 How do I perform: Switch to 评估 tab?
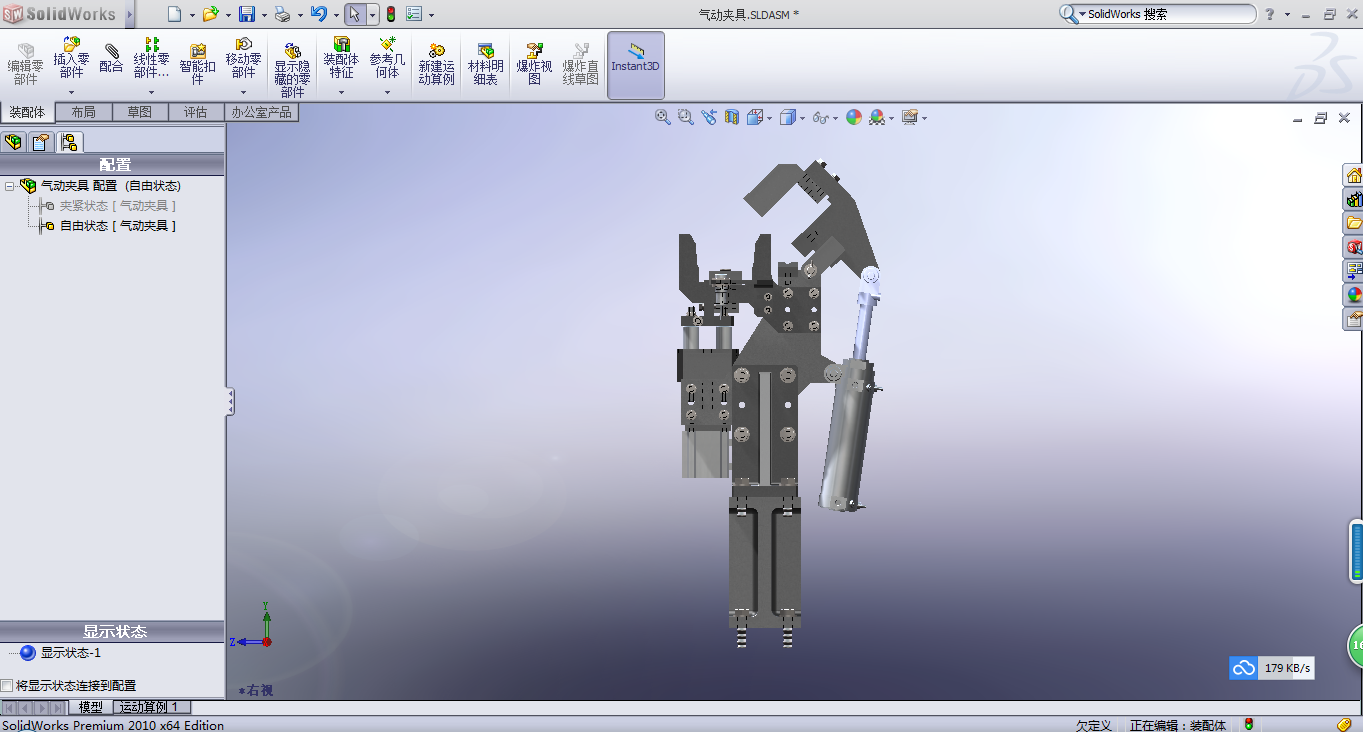coord(196,112)
